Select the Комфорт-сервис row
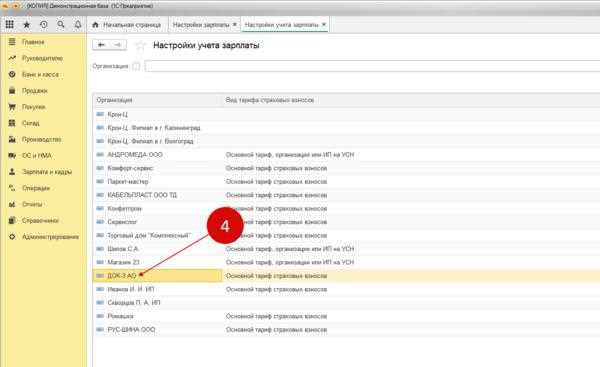600x367 pixels. 346,168
